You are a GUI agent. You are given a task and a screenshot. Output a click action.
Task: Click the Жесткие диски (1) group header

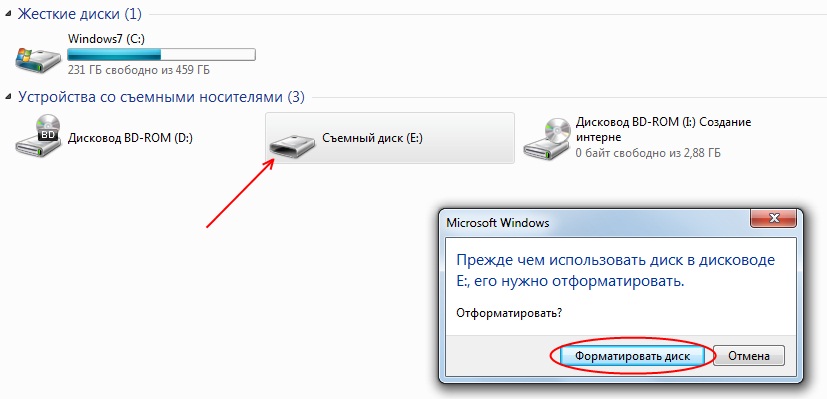pyautogui.click(x=80, y=14)
